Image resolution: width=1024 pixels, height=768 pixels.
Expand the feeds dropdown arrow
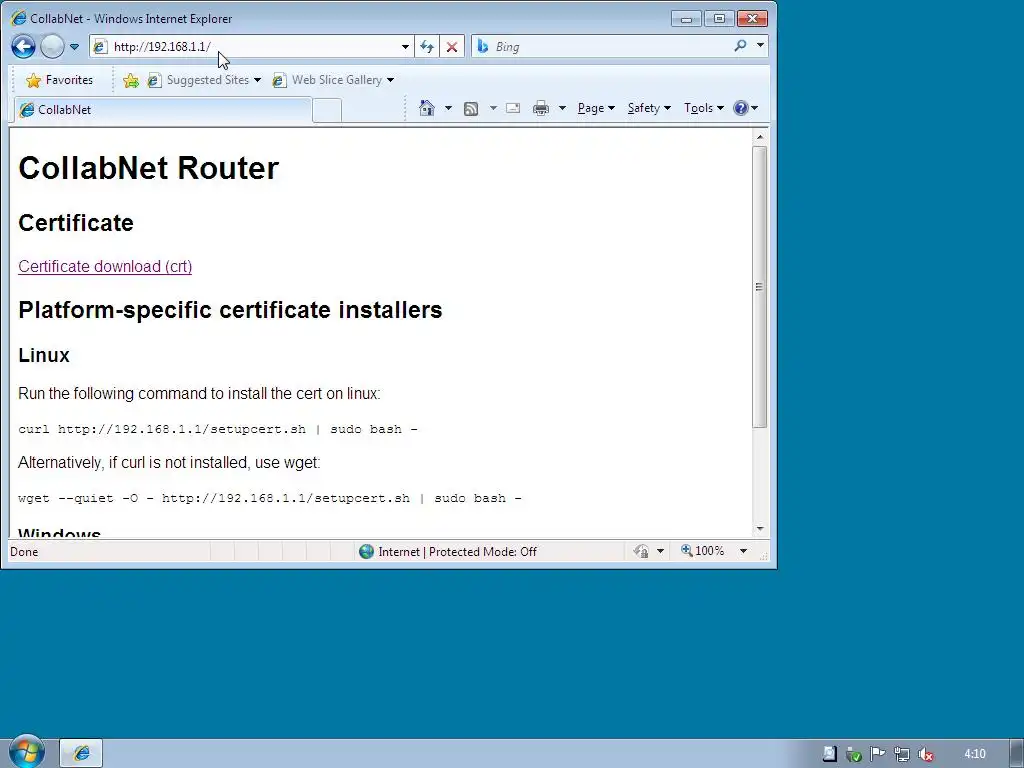click(x=493, y=108)
